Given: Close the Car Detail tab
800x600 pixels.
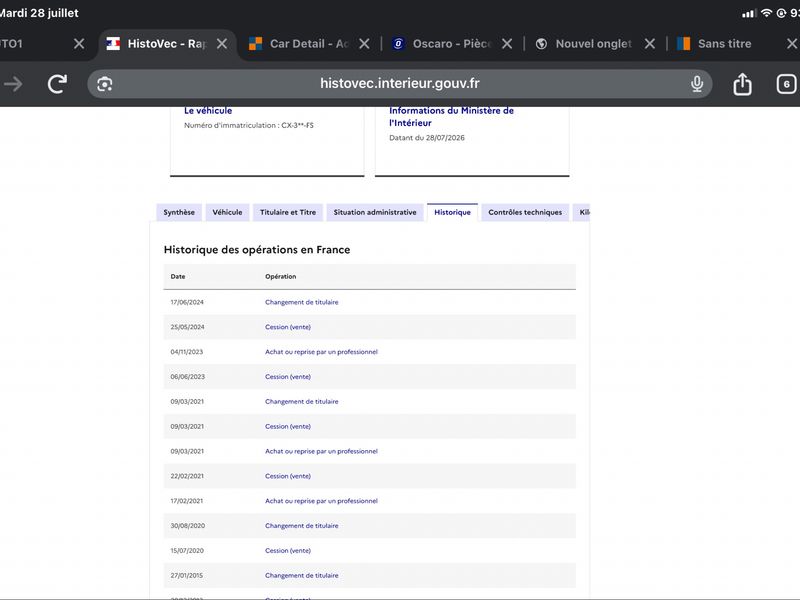Looking at the screenshot, I should (x=364, y=44).
